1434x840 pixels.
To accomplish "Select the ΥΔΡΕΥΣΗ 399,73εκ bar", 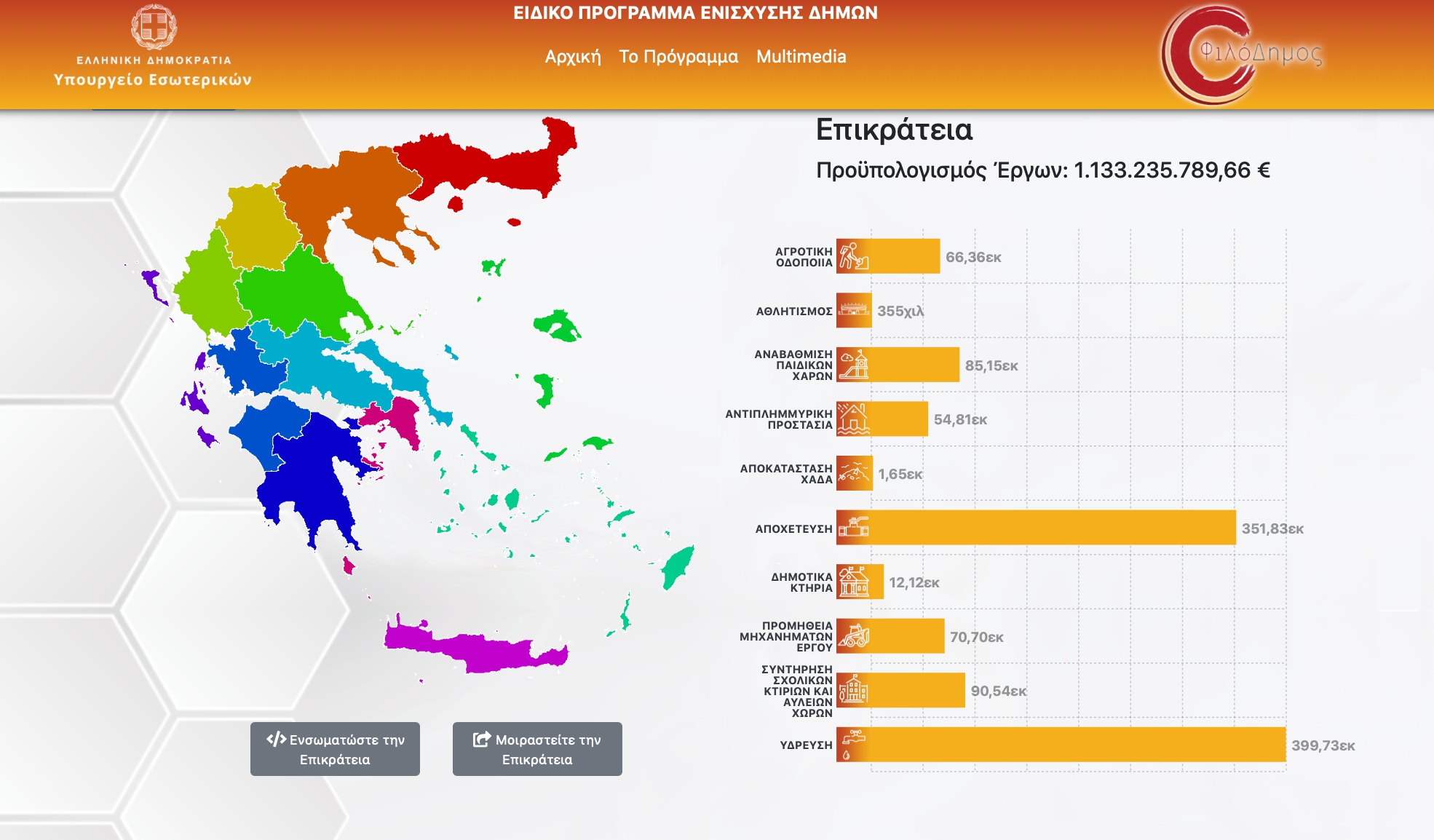I will pos(1061,745).
